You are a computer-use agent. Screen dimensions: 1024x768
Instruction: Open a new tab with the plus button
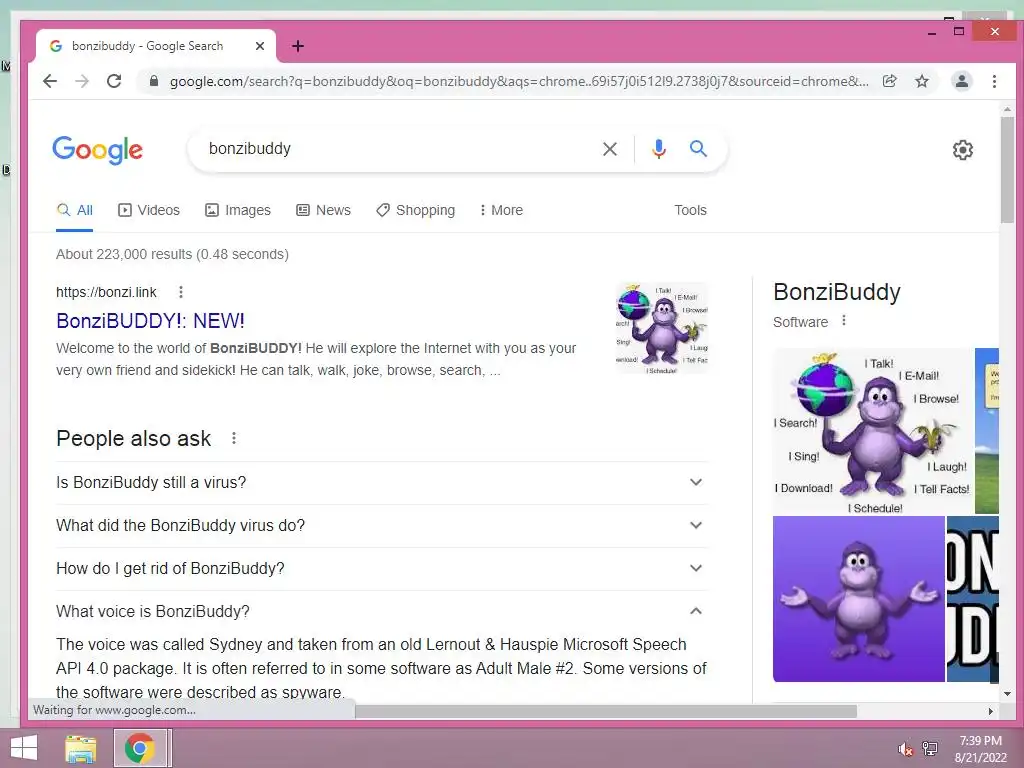(x=298, y=46)
